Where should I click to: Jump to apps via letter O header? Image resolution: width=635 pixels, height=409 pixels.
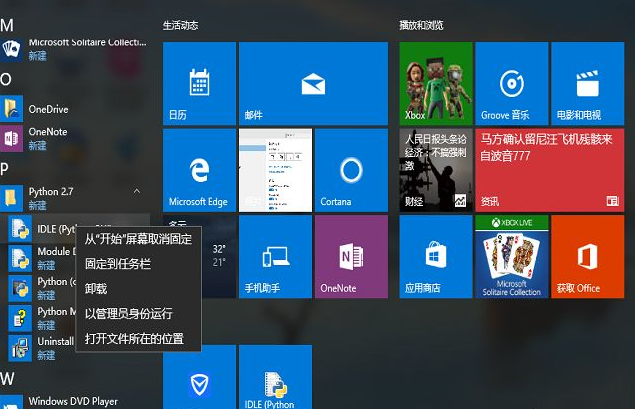(6, 79)
